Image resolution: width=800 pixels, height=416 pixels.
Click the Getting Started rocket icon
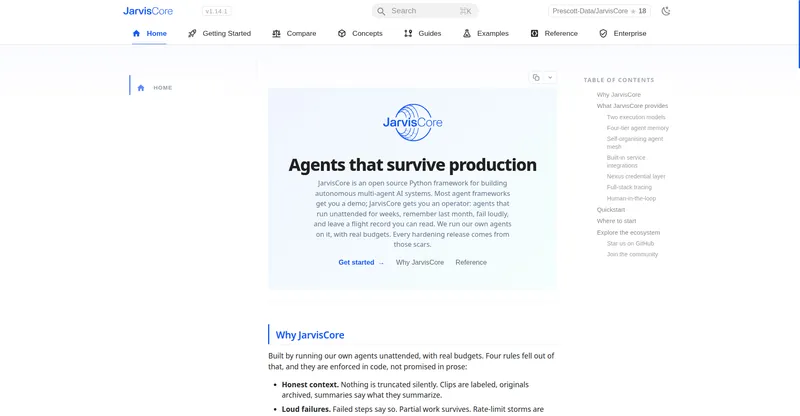pyautogui.click(x=192, y=33)
